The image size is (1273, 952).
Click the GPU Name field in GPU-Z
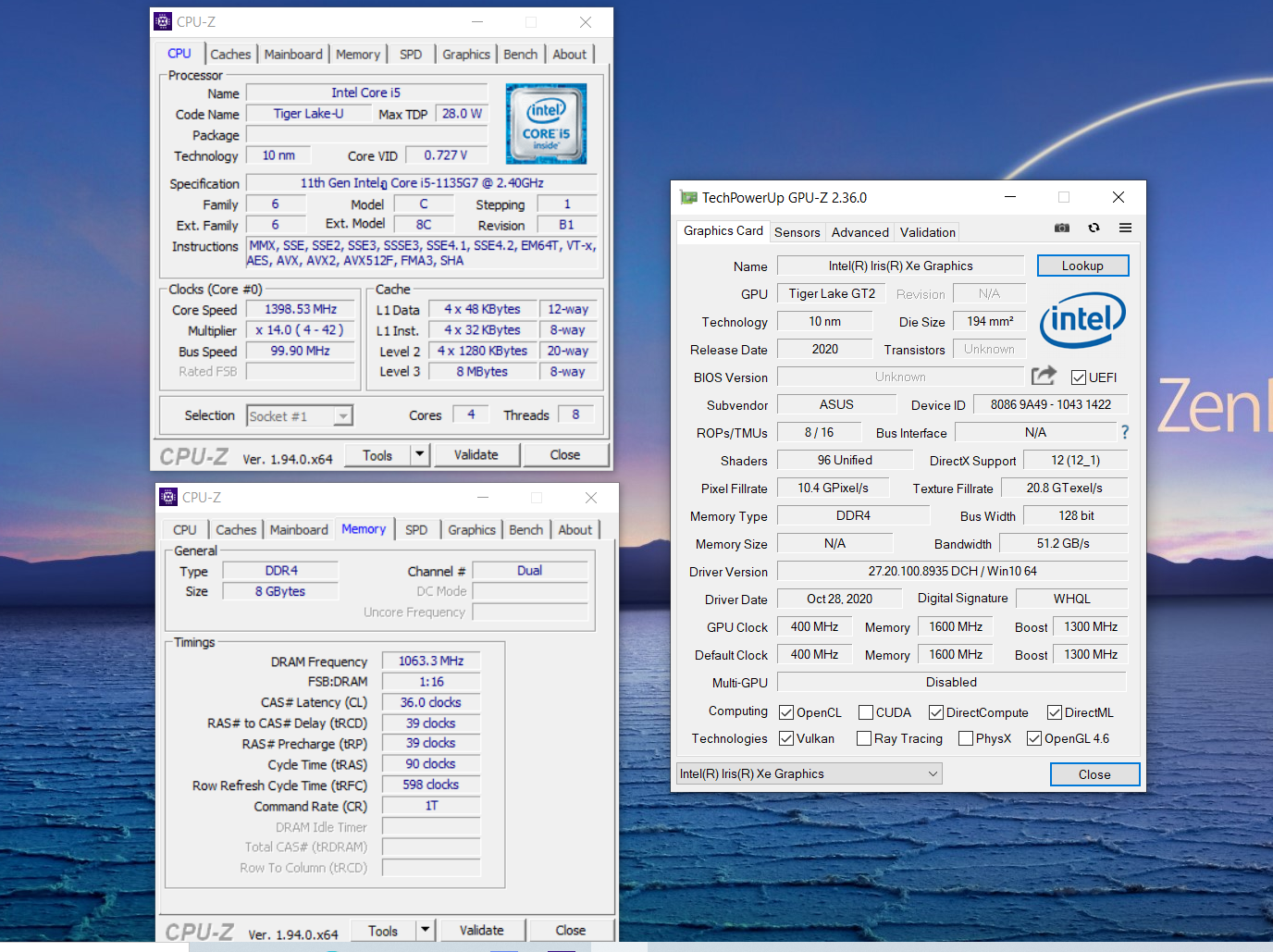tap(900, 266)
